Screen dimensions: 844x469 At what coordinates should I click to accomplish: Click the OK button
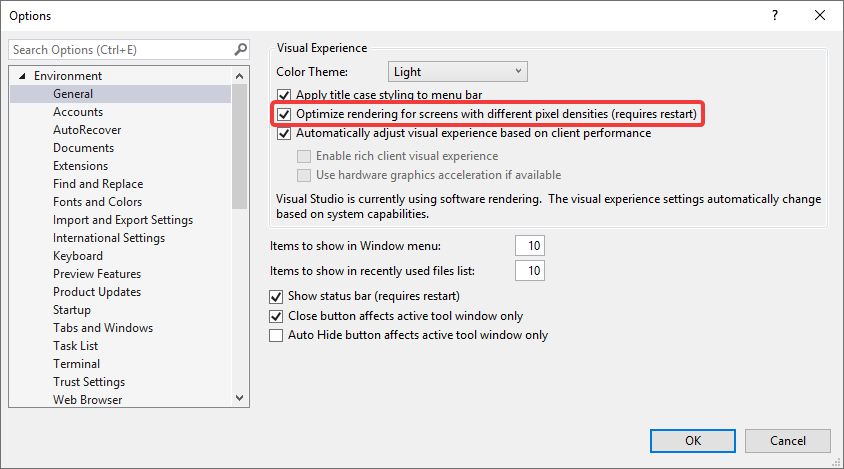[x=692, y=441]
